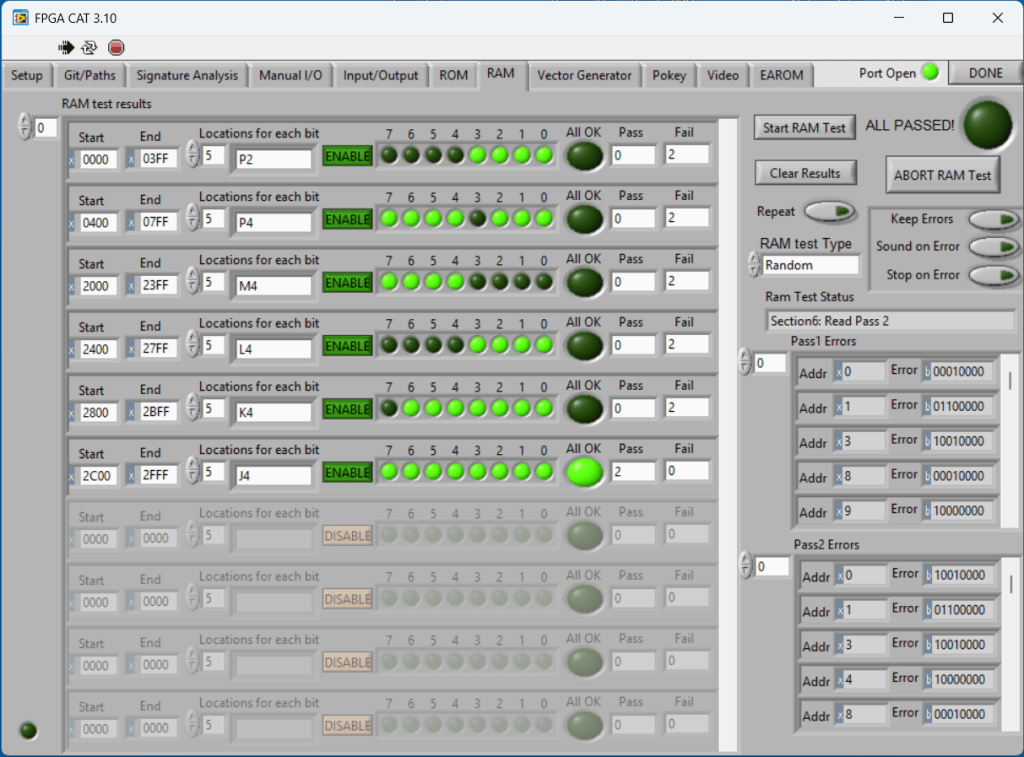Click the ALL PASSED round LED indicator
Screen dimensions: 1024x757
986,124
